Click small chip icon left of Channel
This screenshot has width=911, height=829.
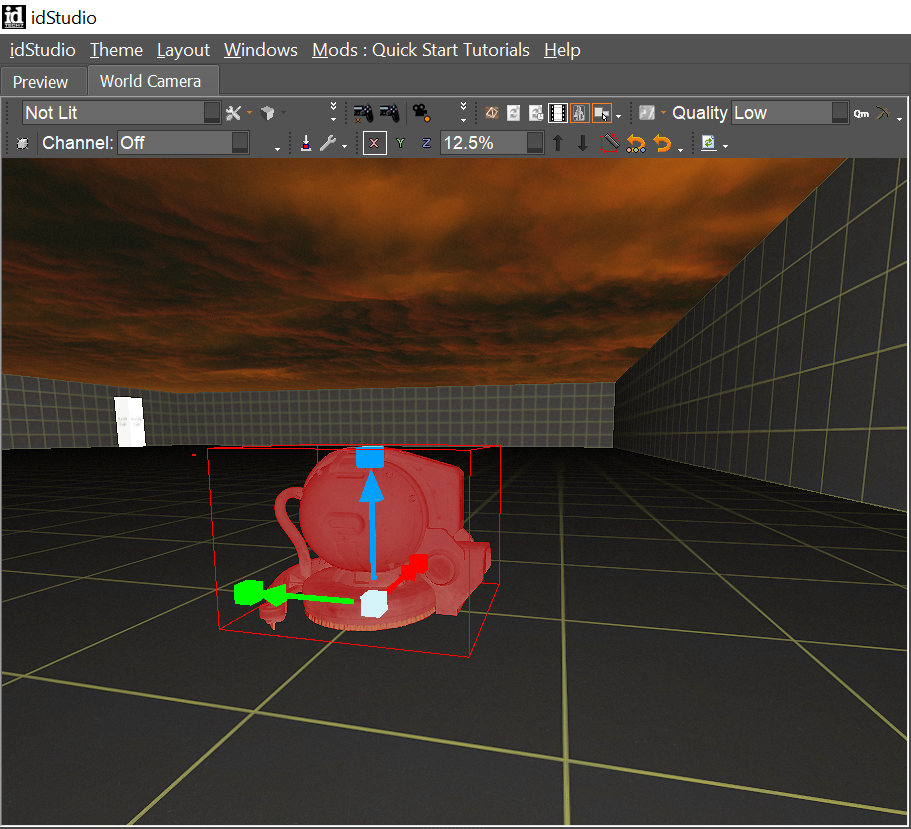point(23,143)
